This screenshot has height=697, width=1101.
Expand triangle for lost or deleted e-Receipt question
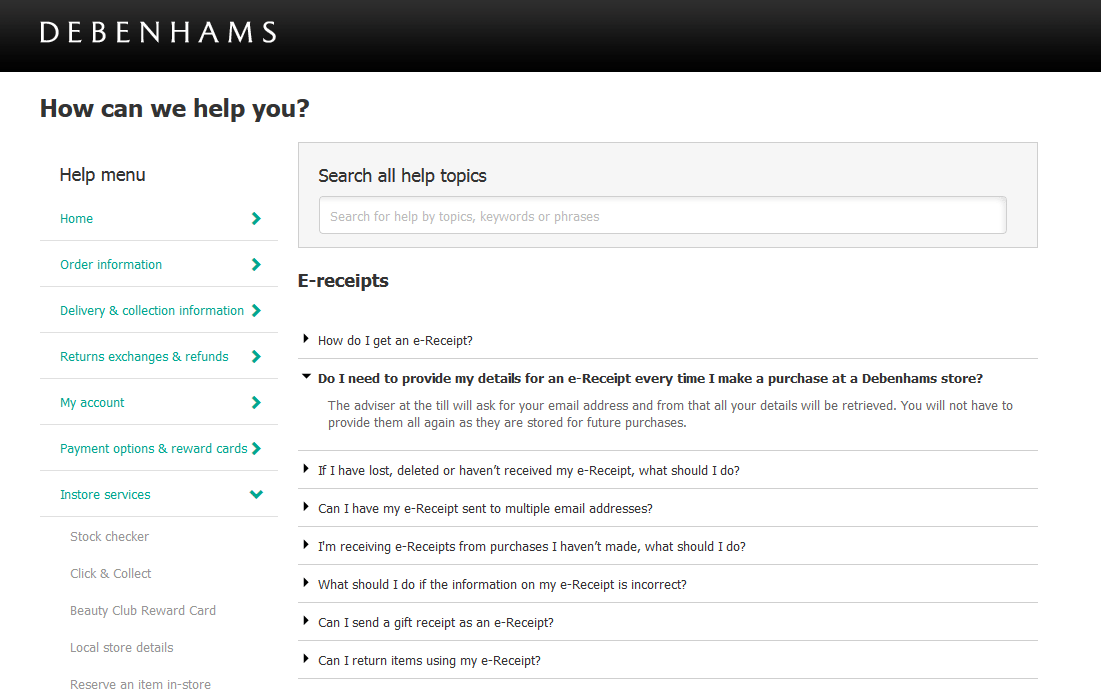coord(305,468)
